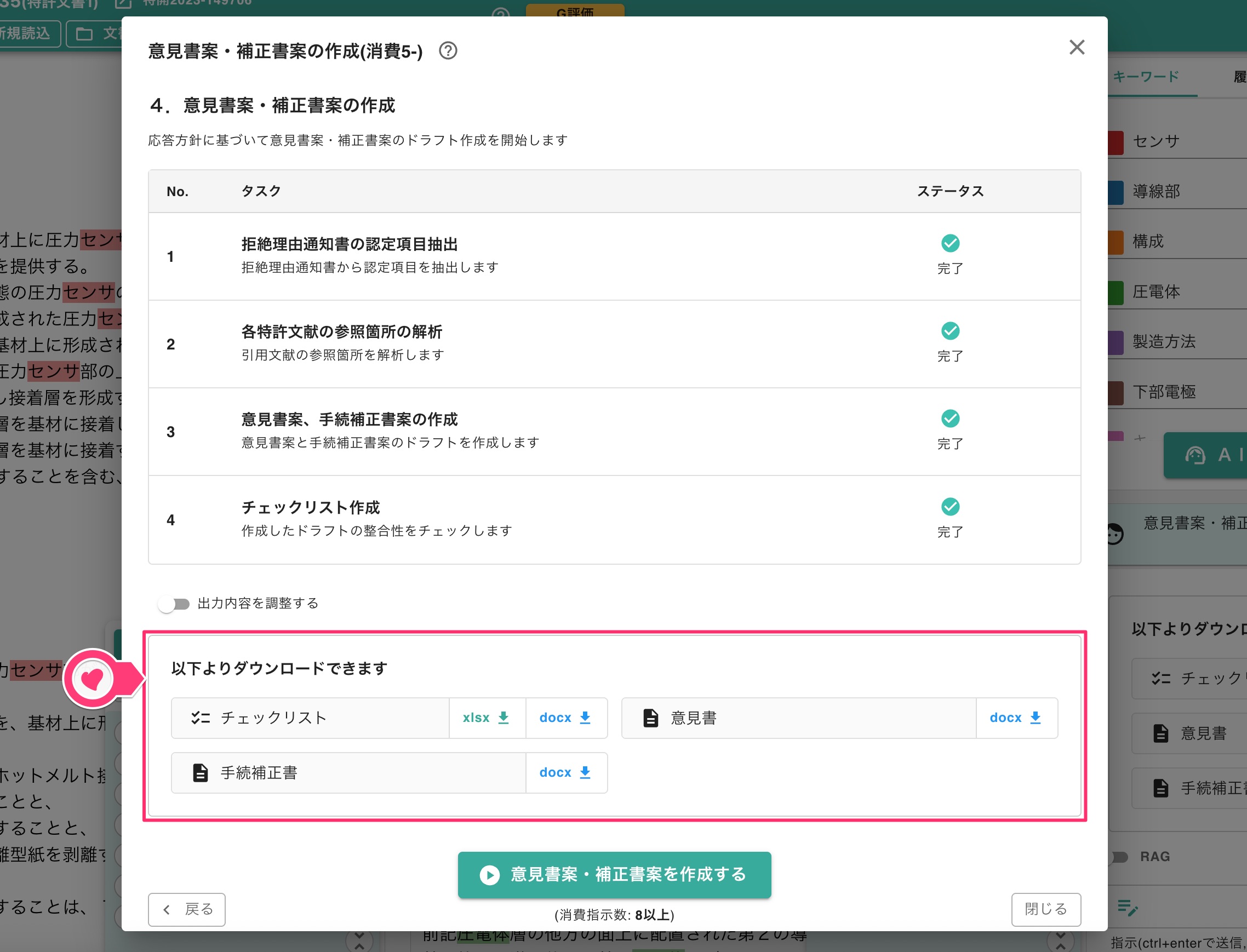Click brown swatch for 下部電極 keyword

(1116, 392)
